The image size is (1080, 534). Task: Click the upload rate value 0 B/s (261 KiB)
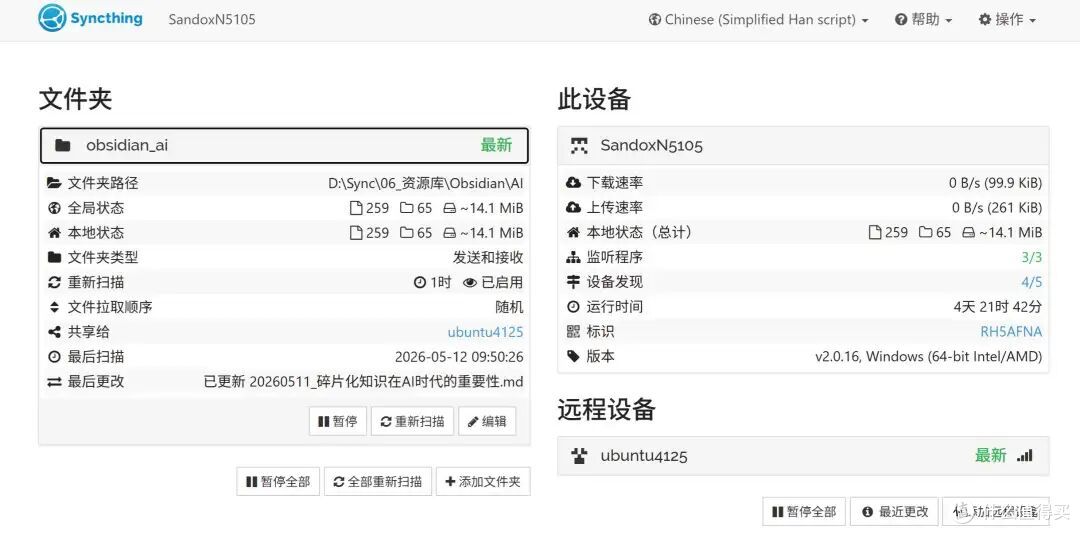coord(997,208)
